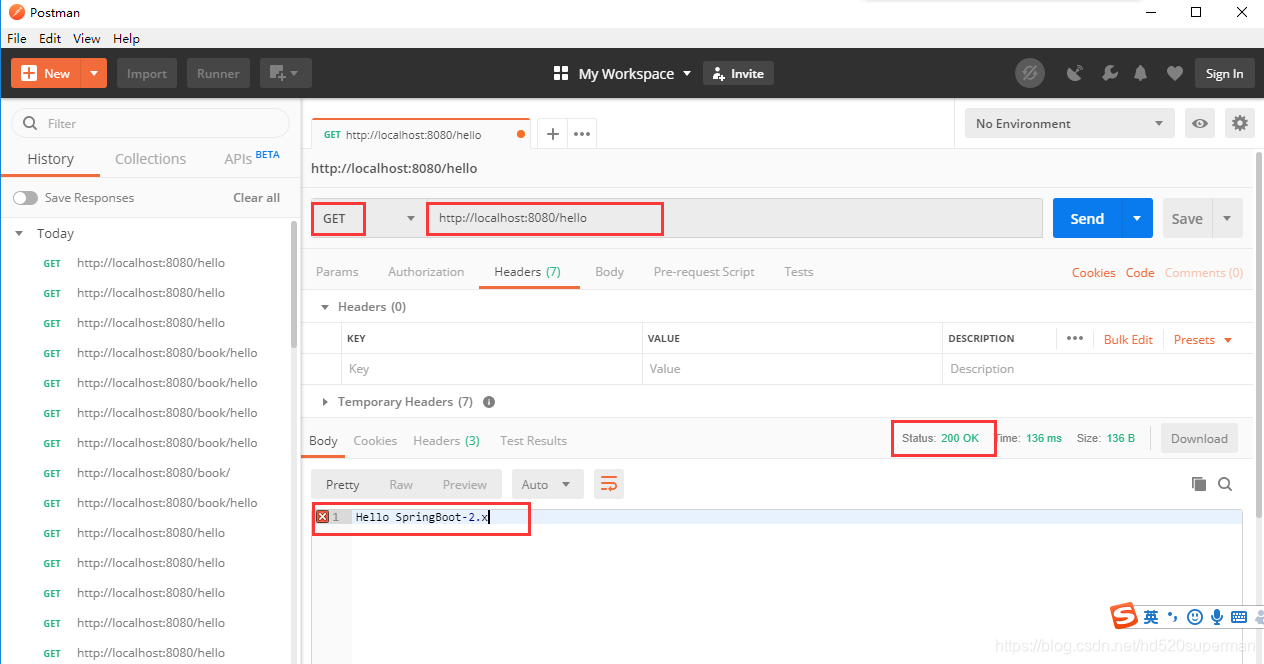Click the Invite button
Screen dimensions: 1264x664
pos(739,73)
